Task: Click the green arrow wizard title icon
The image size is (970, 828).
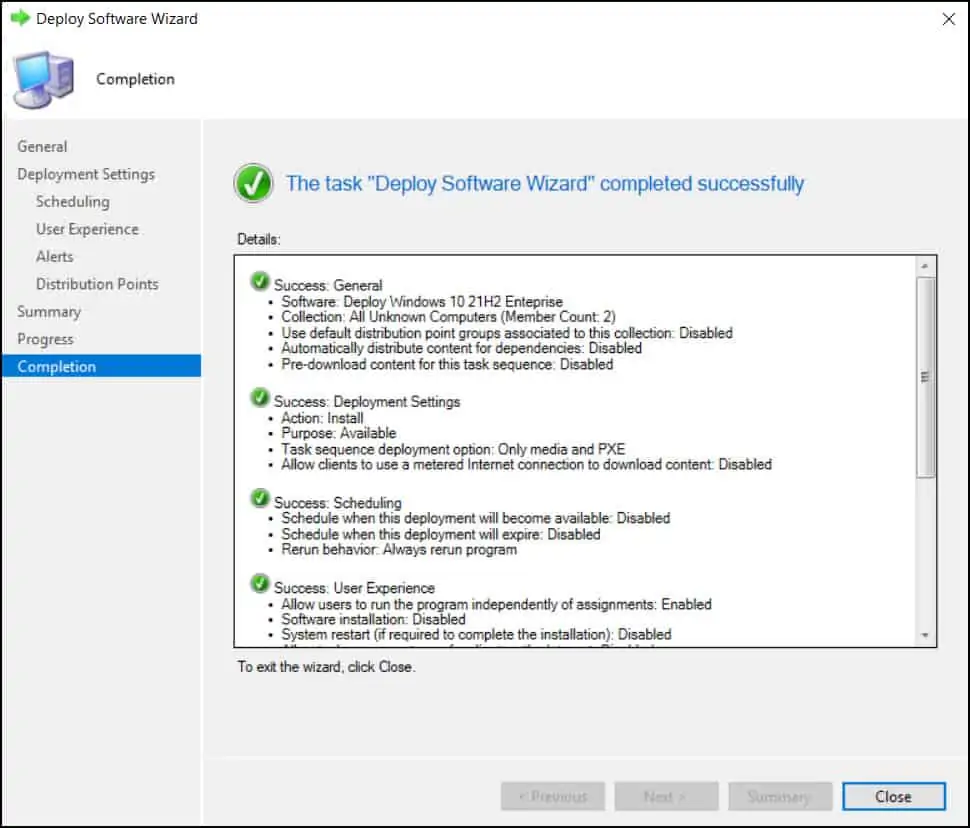Action: [20, 18]
